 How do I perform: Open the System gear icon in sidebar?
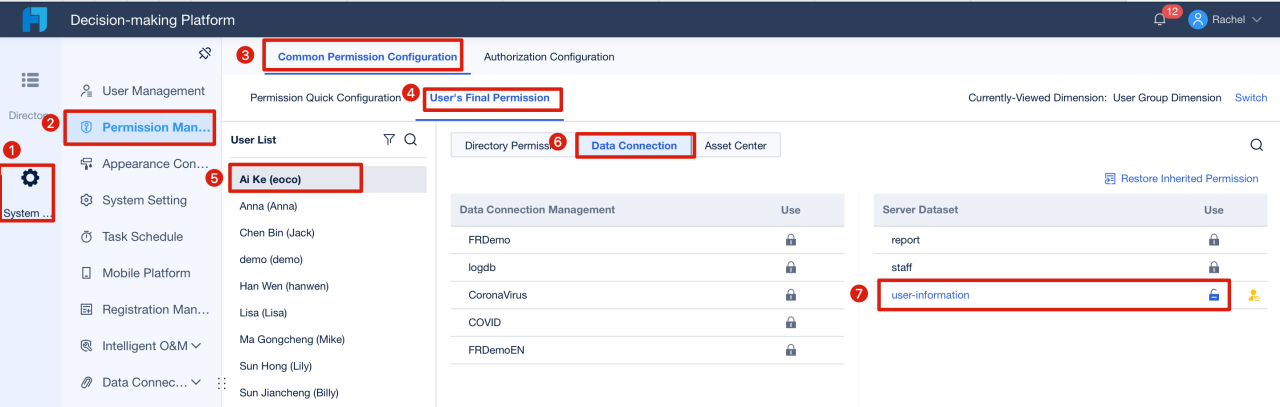pos(30,178)
